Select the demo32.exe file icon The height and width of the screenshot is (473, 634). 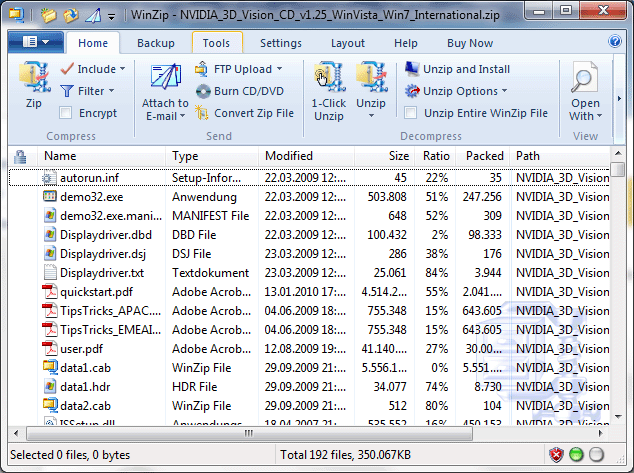click(x=50, y=196)
